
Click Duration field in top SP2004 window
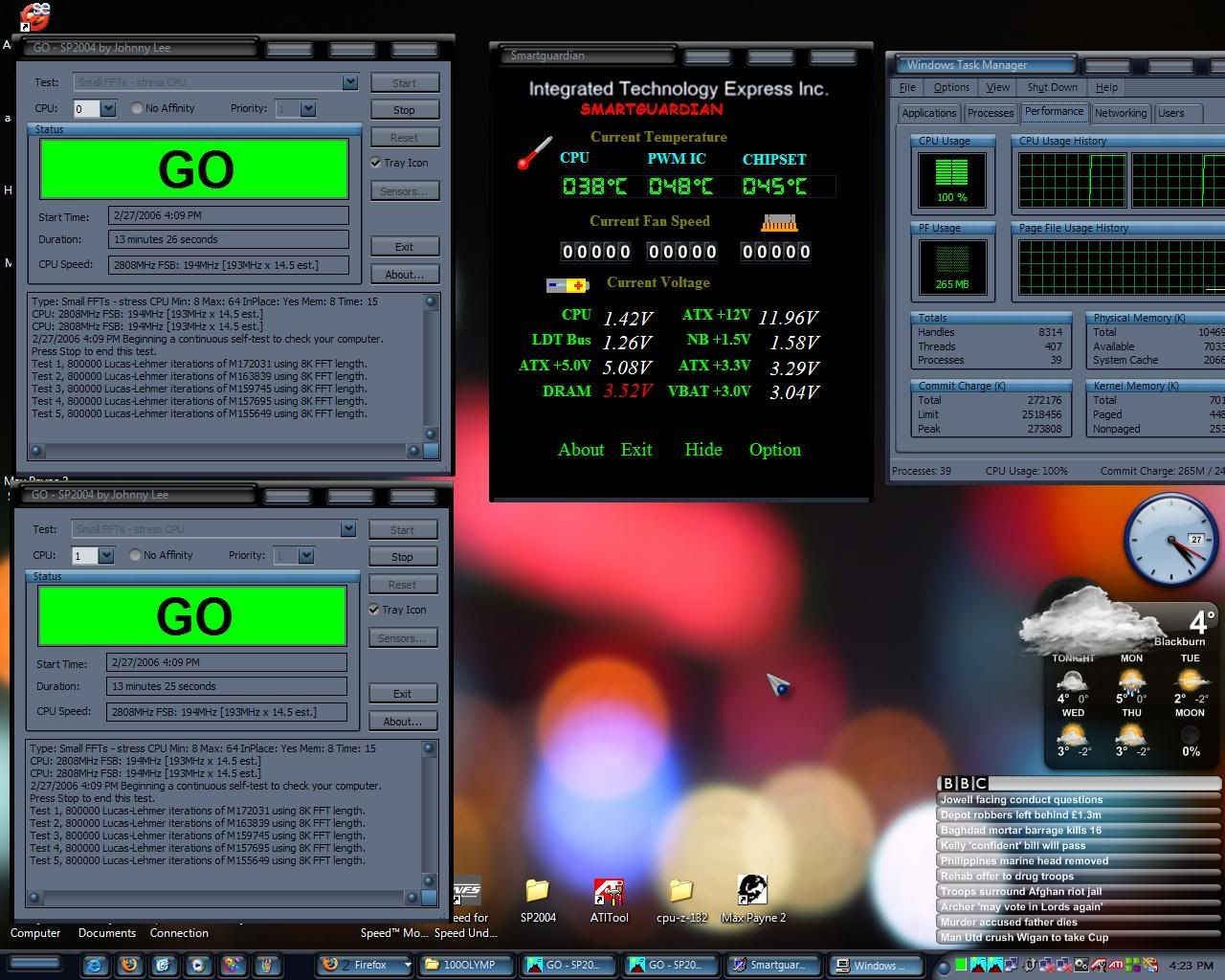click(x=228, y=239)
